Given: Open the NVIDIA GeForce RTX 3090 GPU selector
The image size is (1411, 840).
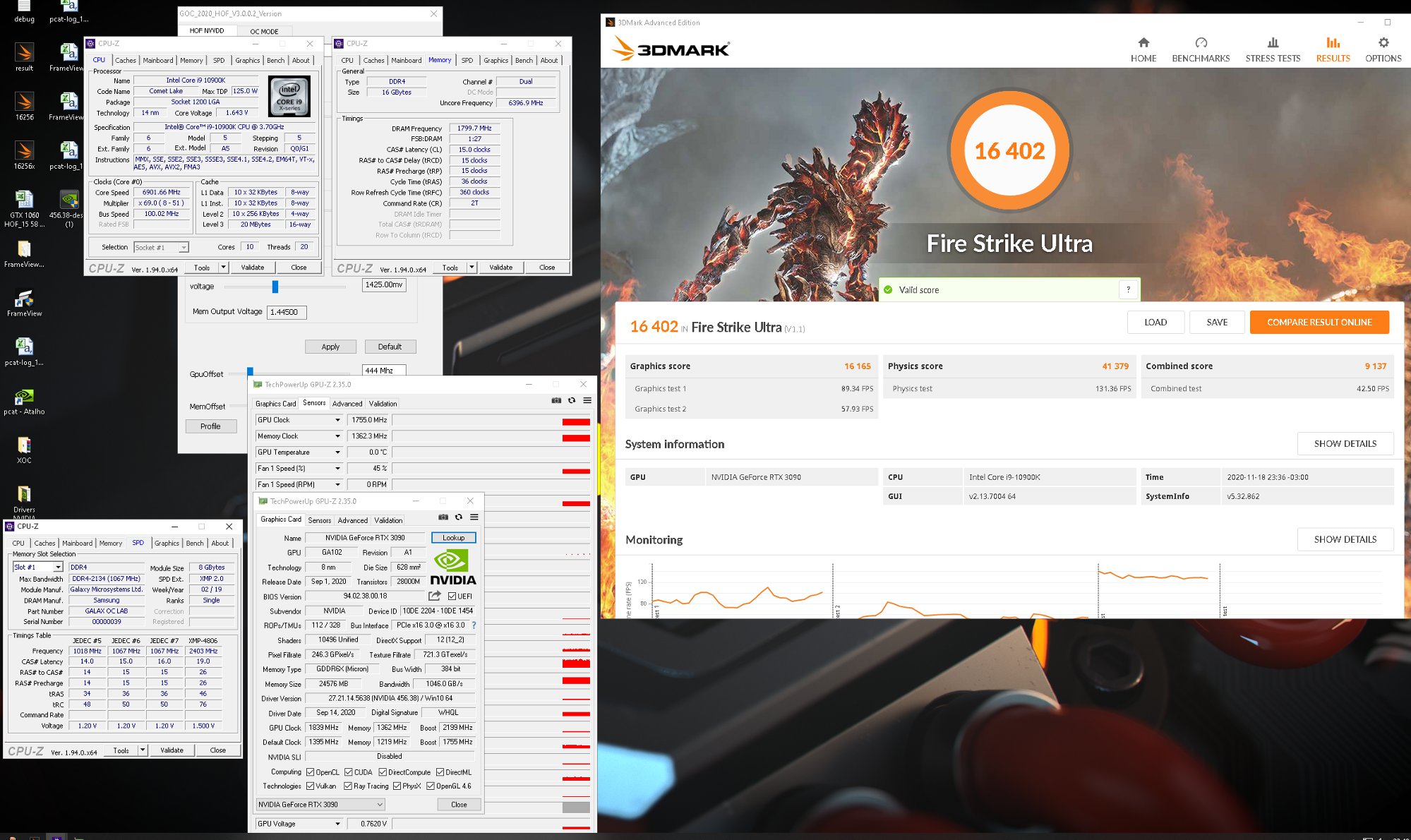Looking at the screenshot, I should [320, 805].
